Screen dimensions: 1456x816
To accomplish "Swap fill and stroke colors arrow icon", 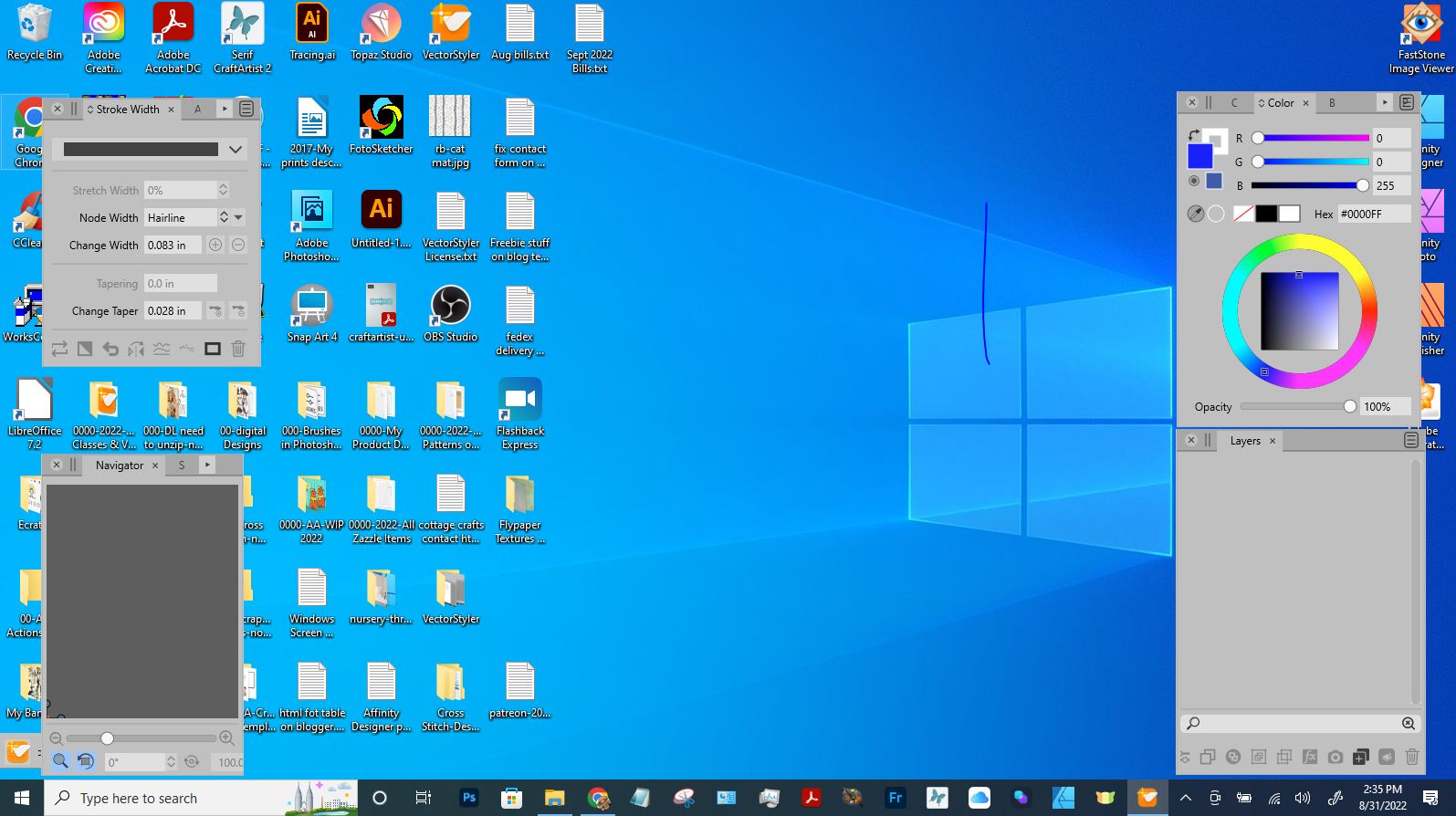I will (1193, 136).
